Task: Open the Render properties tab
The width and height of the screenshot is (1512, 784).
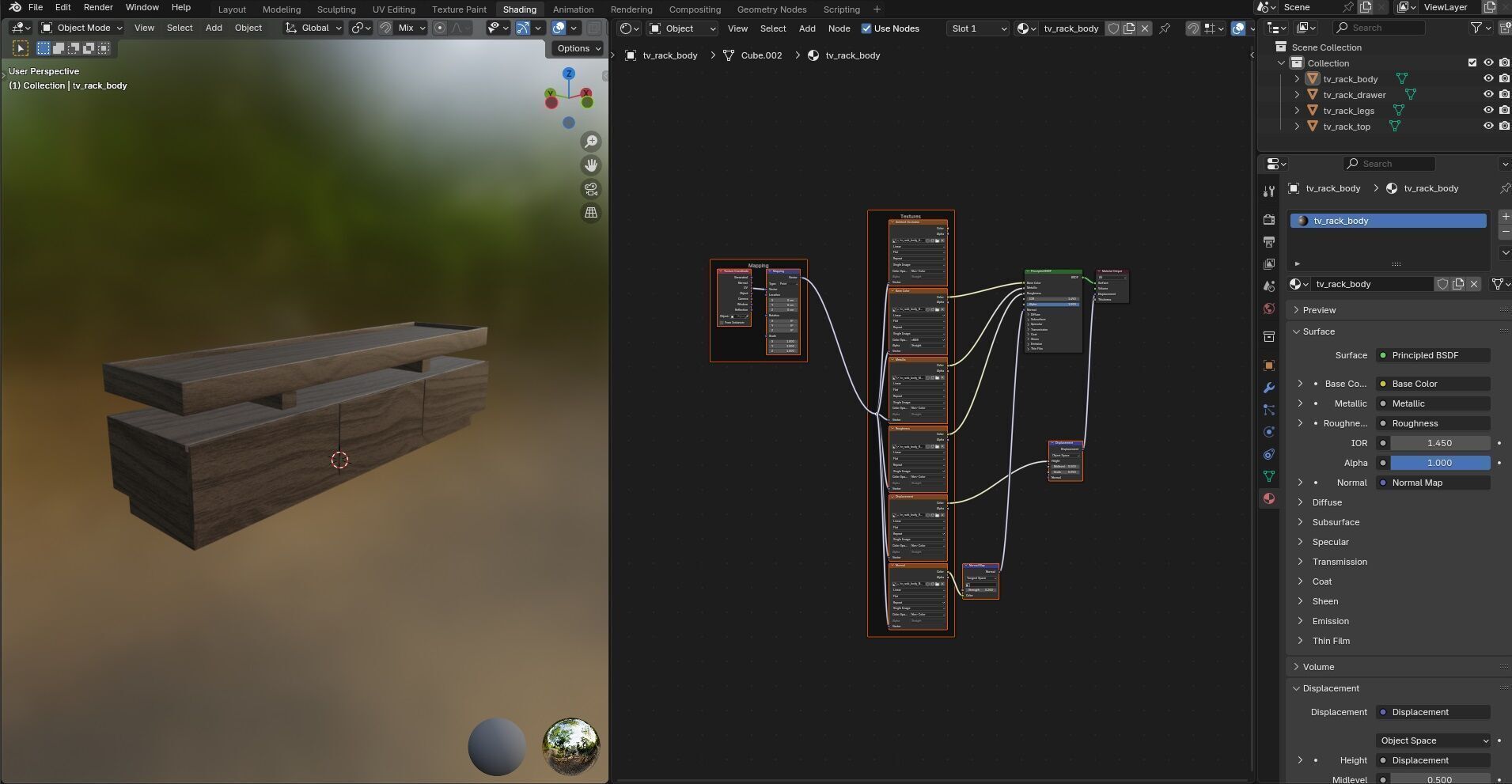Action: (1269, 219)
